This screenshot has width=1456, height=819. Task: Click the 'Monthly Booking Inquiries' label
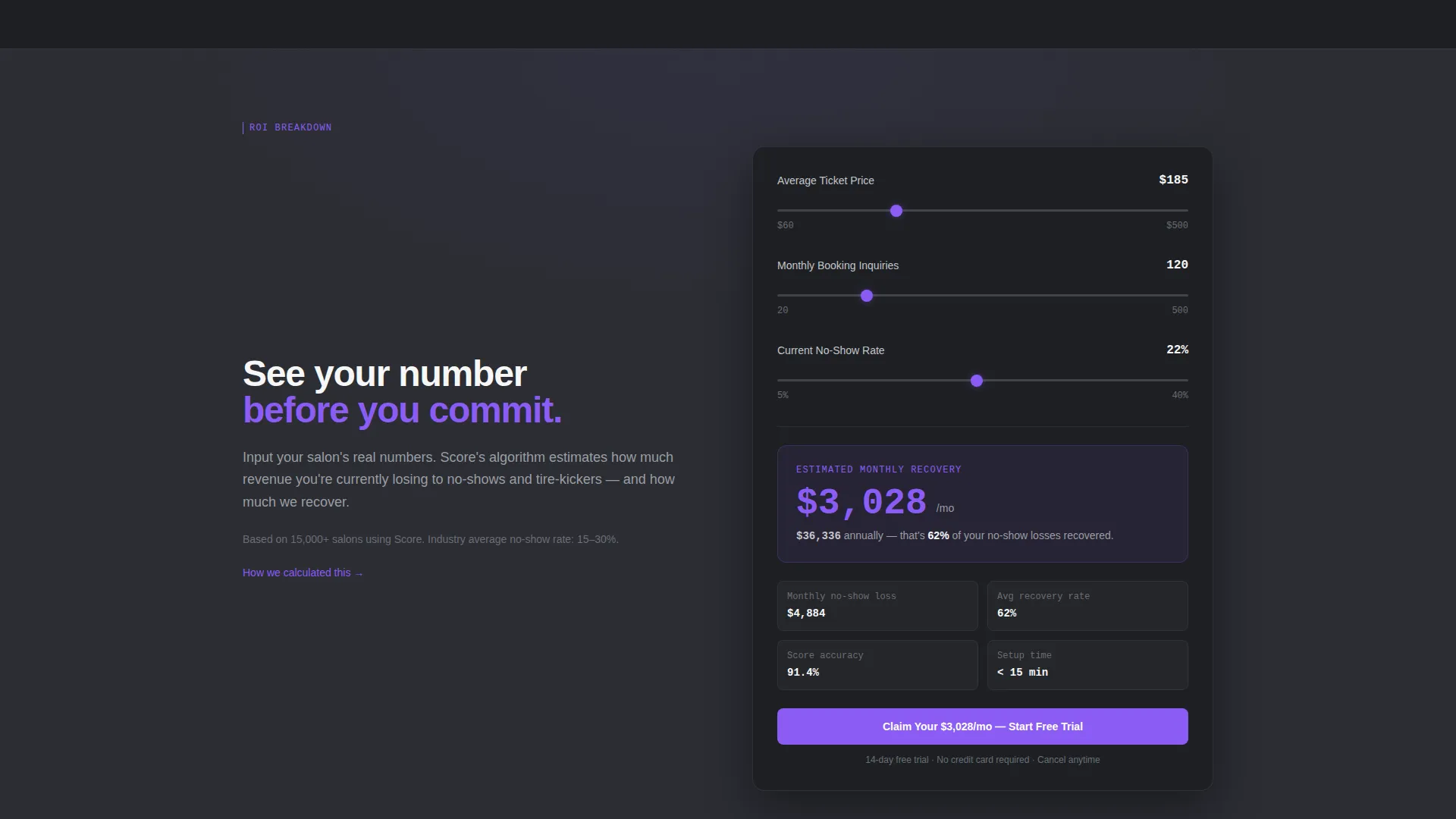click(838, 265)
